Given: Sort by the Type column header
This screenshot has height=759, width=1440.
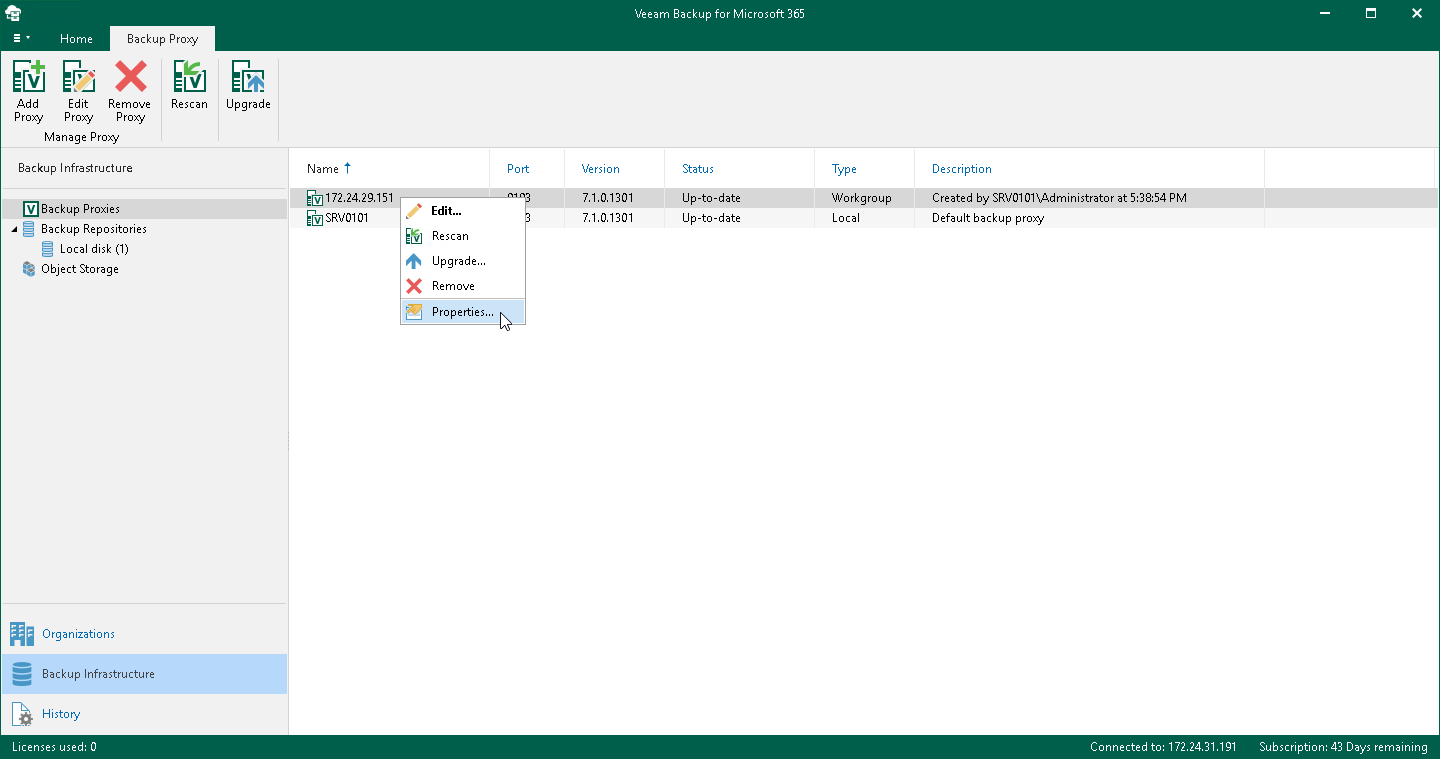Looking at the screenshot, I should 844,169.
